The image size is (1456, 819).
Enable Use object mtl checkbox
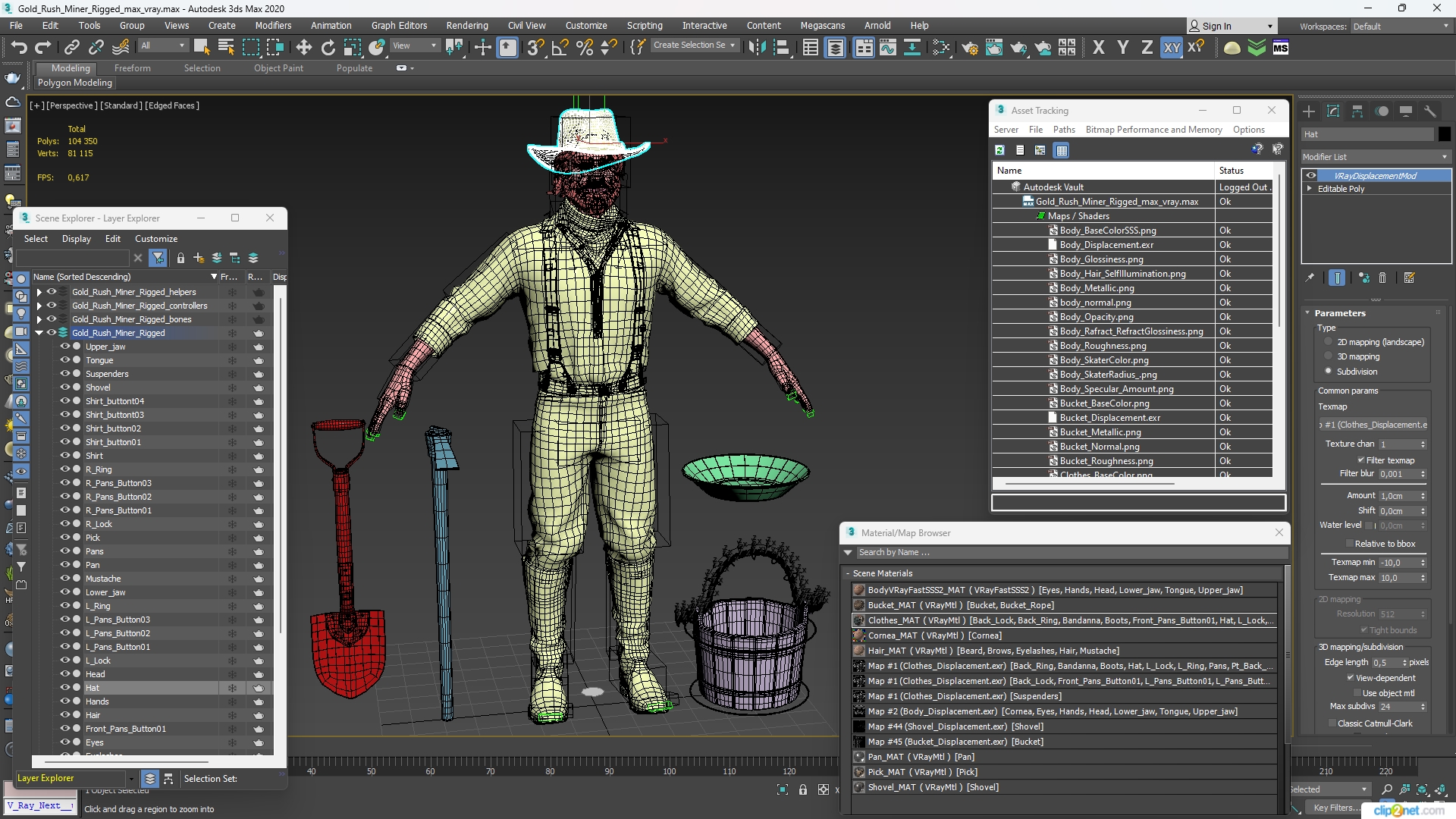[1357, 693]
